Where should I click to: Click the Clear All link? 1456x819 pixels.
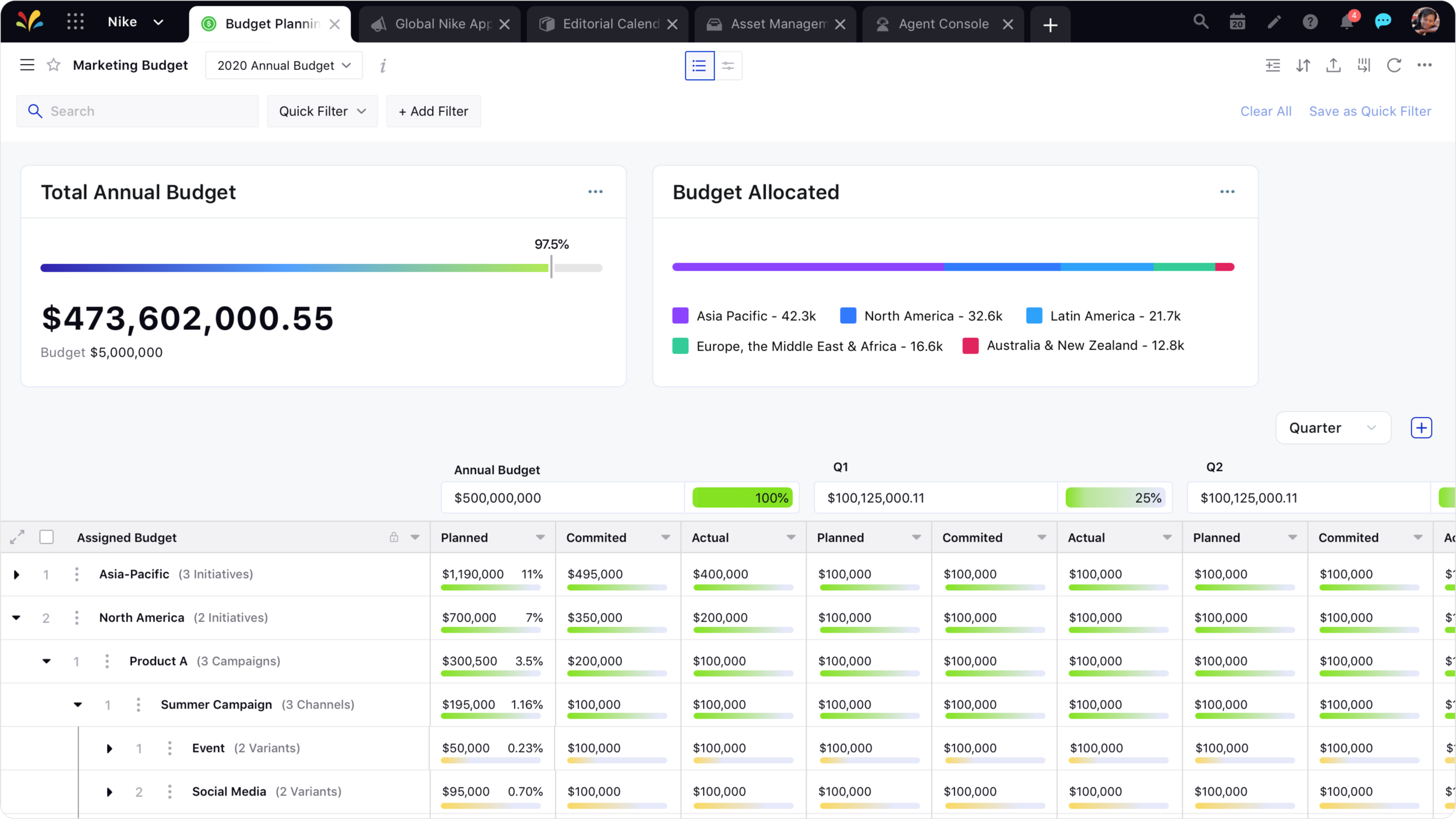1266,111
